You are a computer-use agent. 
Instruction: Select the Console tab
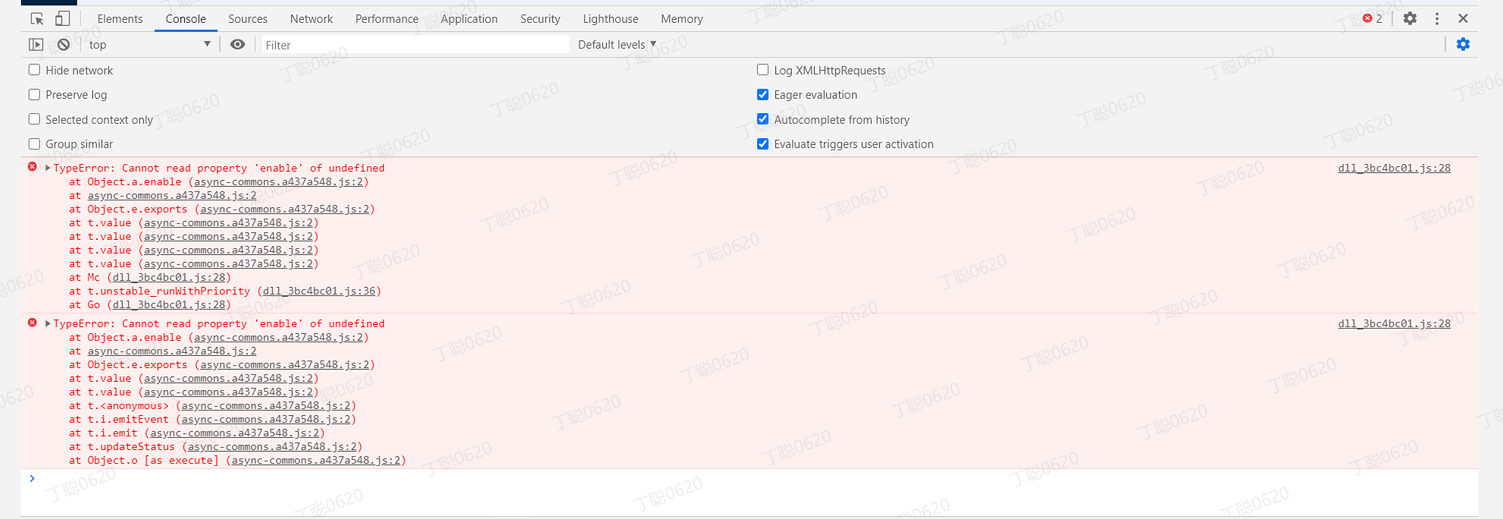pos(186,19)
